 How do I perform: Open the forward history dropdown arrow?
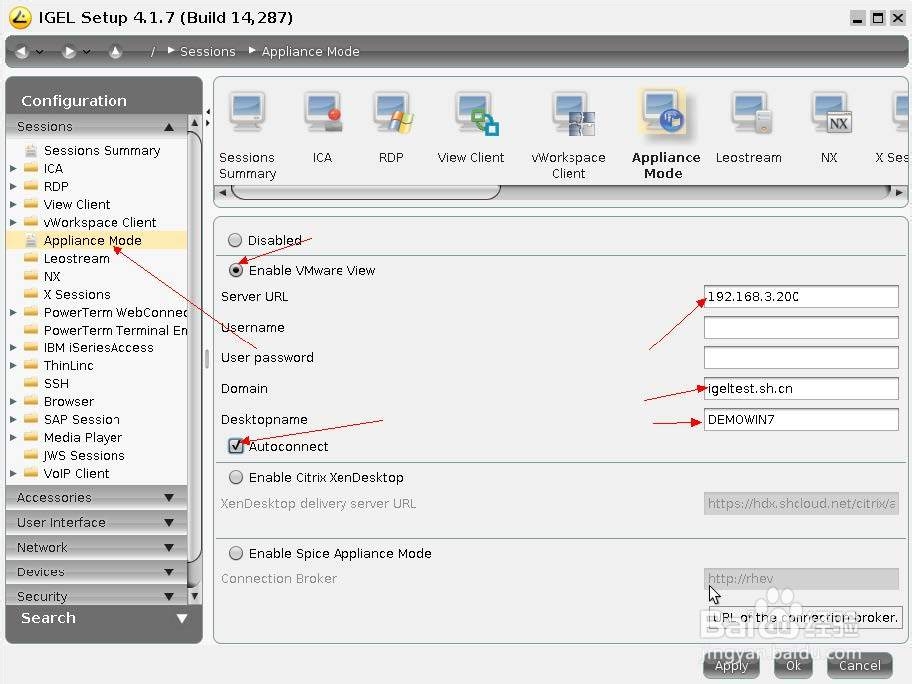(86, 52)
